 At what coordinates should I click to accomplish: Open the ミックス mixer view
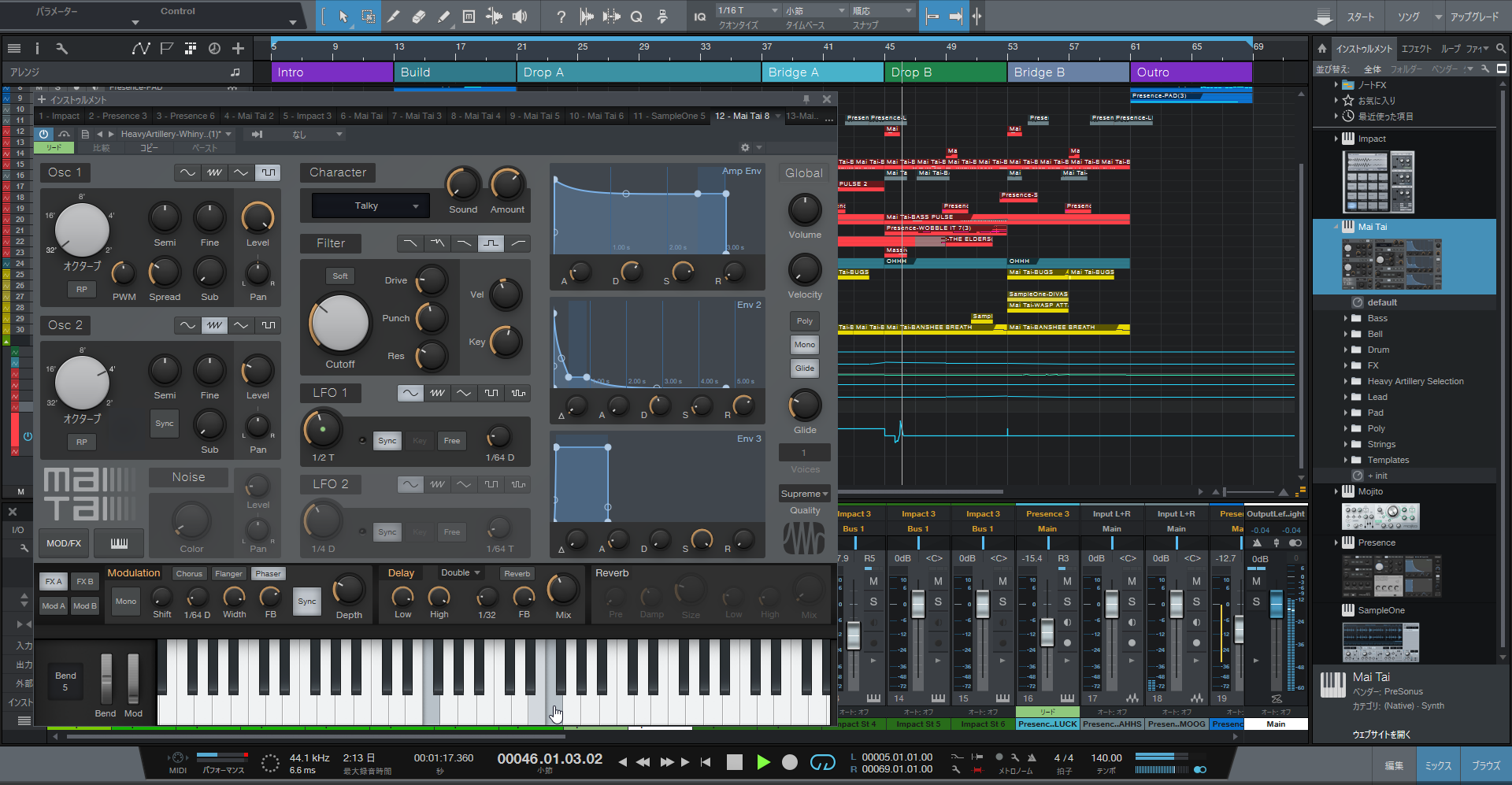click(x=1438, y=765)
